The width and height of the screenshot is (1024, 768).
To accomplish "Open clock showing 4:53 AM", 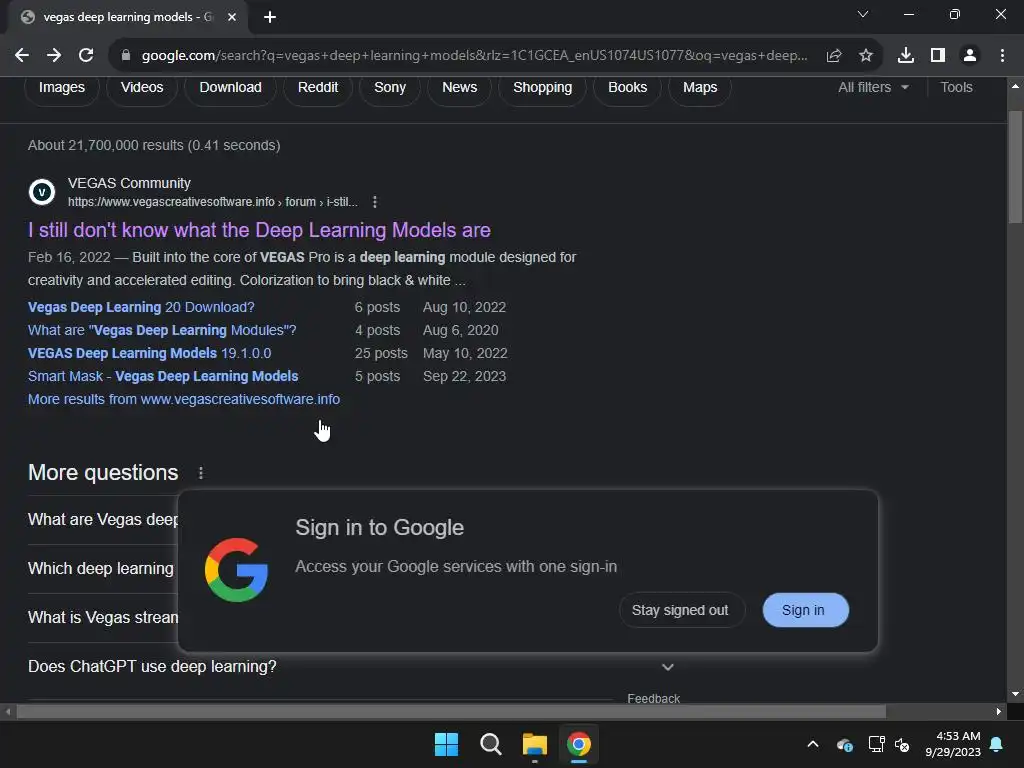I will tap(953, 744).
